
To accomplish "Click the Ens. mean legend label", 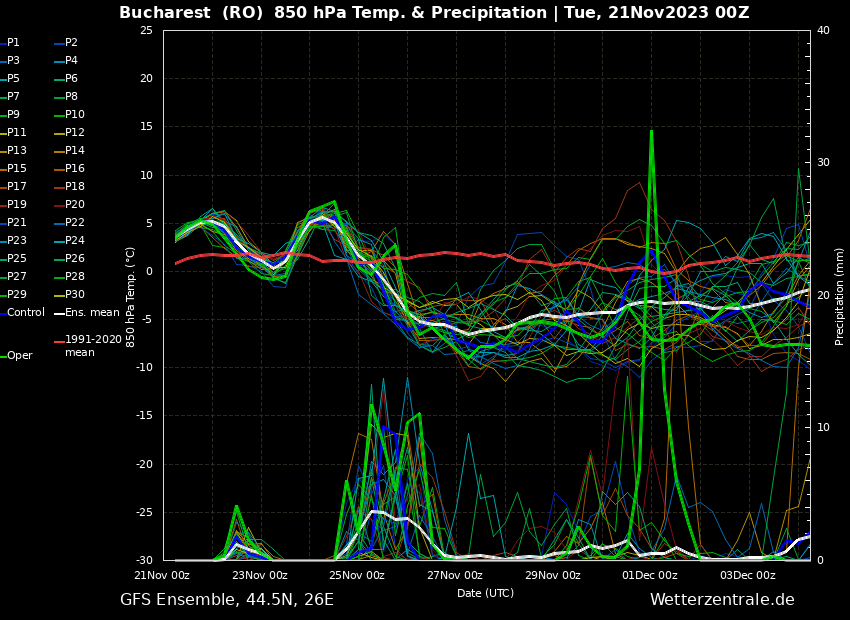I will 91,313.
